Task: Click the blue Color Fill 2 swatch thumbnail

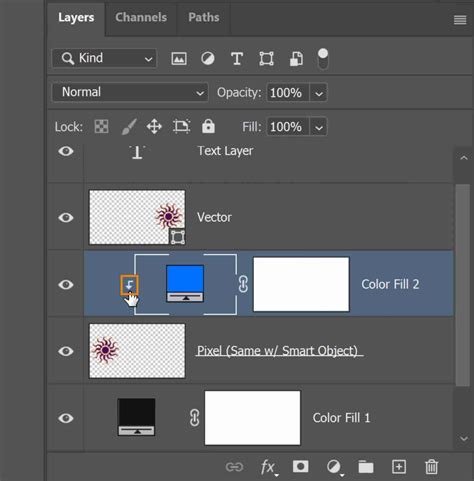Action: coord(185,284)
